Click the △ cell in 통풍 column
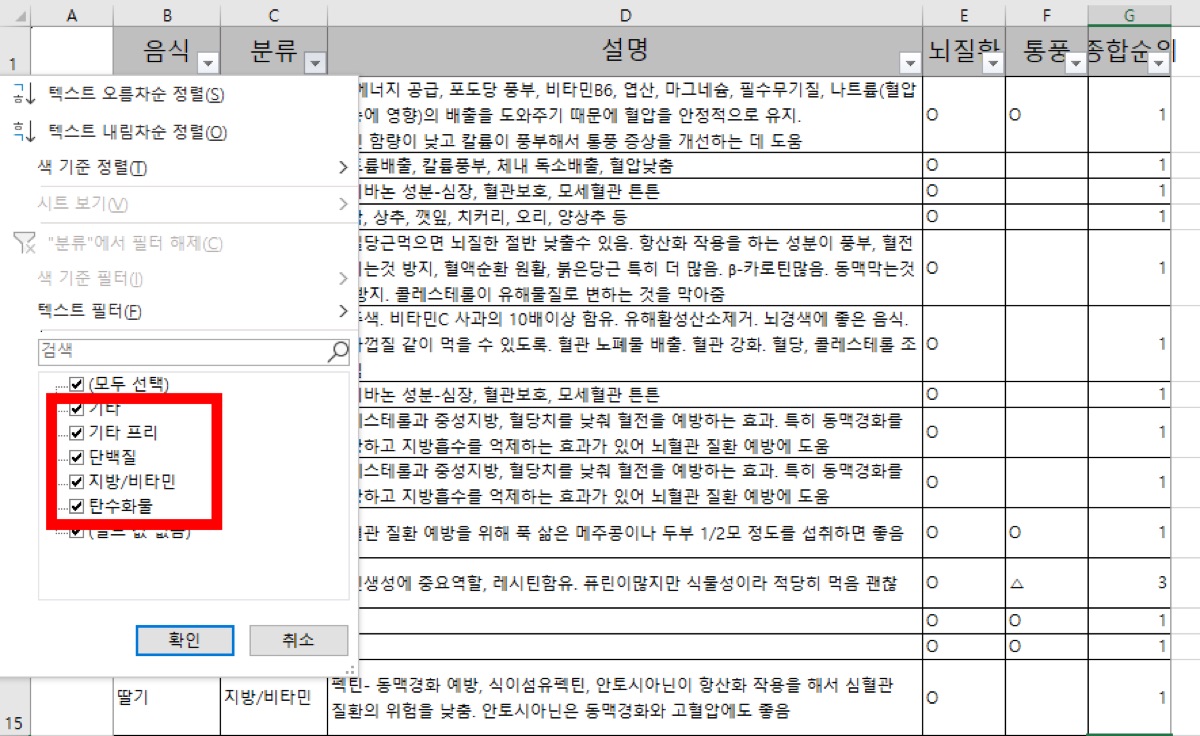 pyautogui.click(x=1047, y=583)
